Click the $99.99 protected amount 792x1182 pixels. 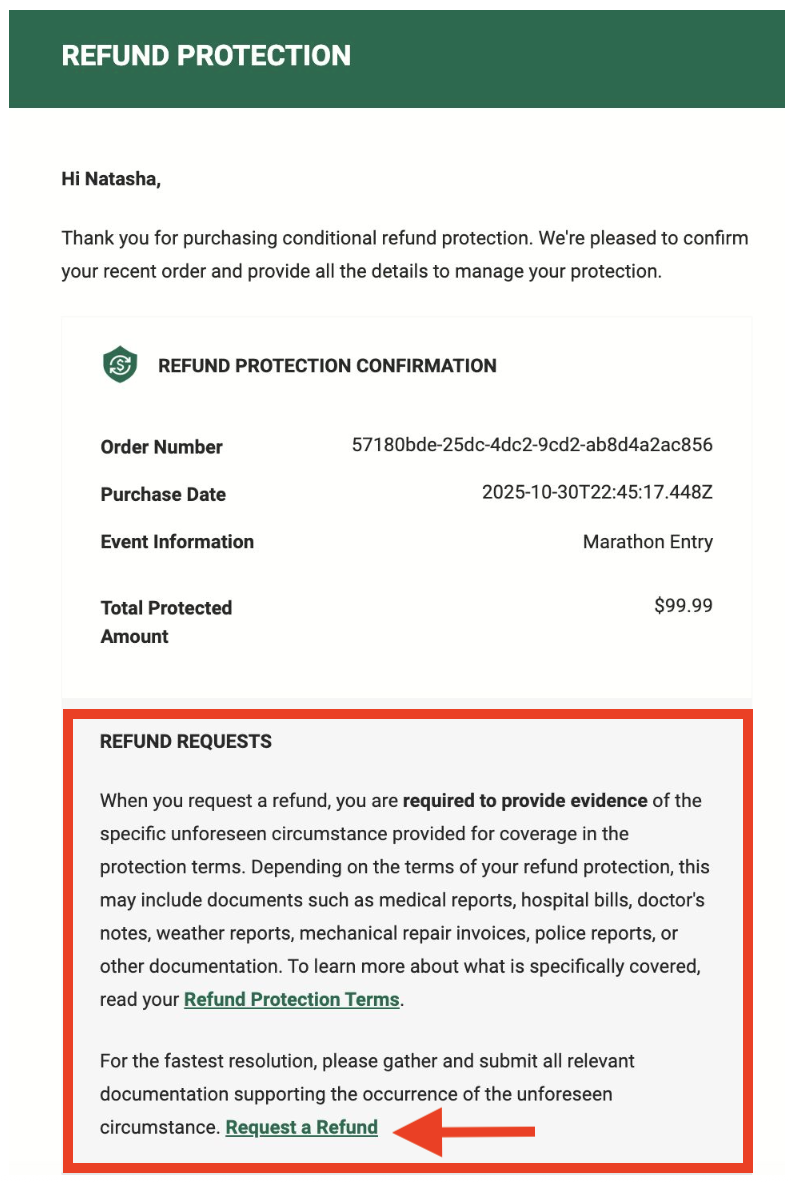point(683,605)
